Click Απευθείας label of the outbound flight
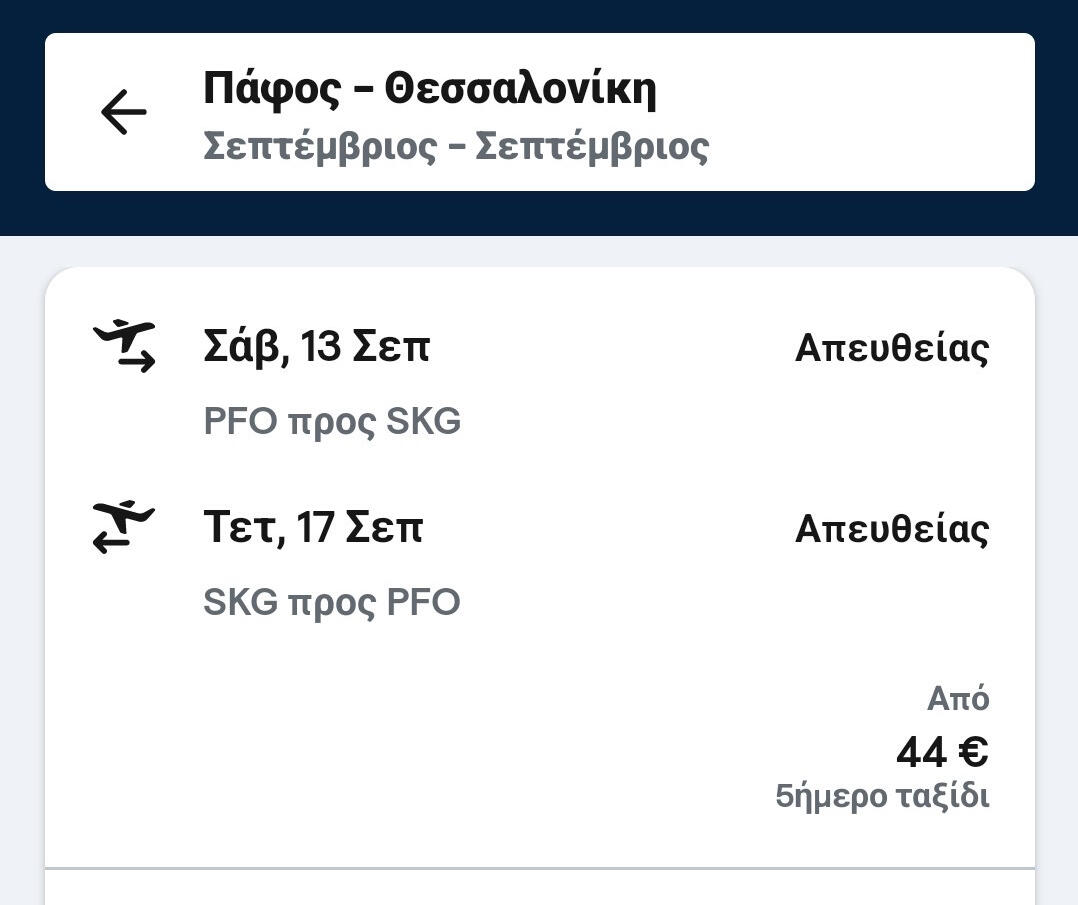This screenshot has width=1078, height=905. 891,348
